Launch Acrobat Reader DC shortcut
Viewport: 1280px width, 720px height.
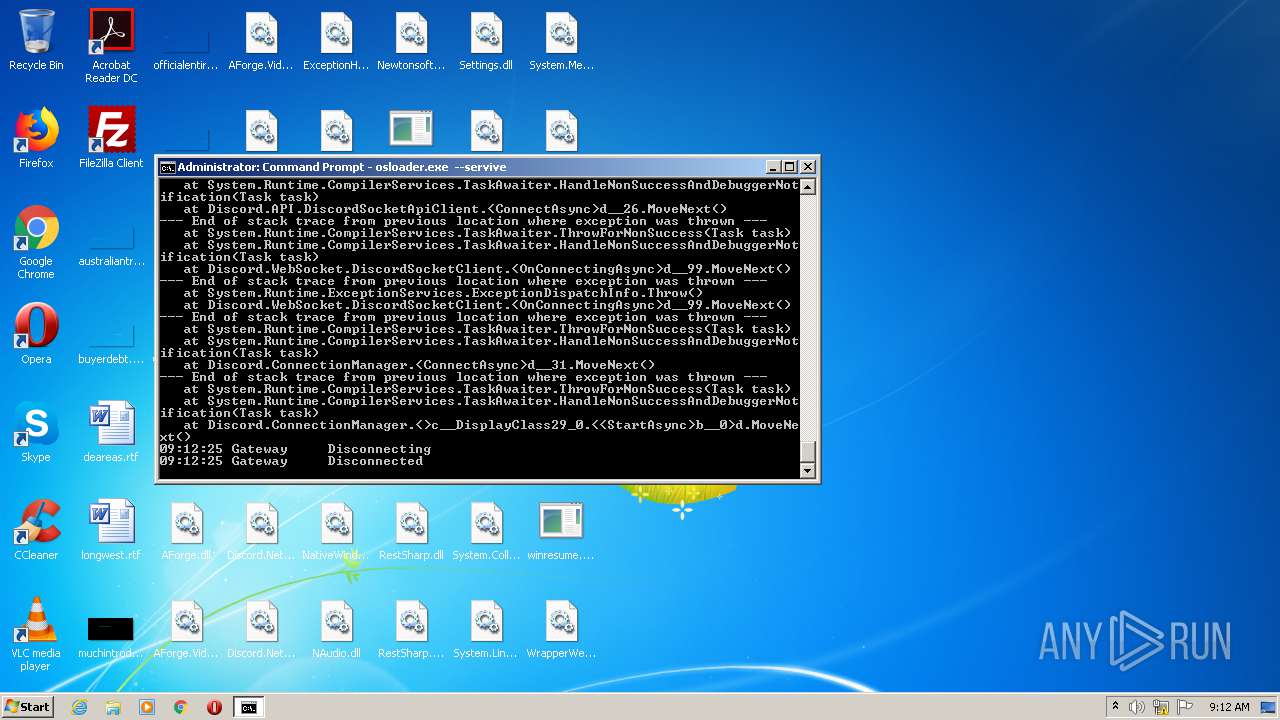pyautogui.click(x=111, y=47)
